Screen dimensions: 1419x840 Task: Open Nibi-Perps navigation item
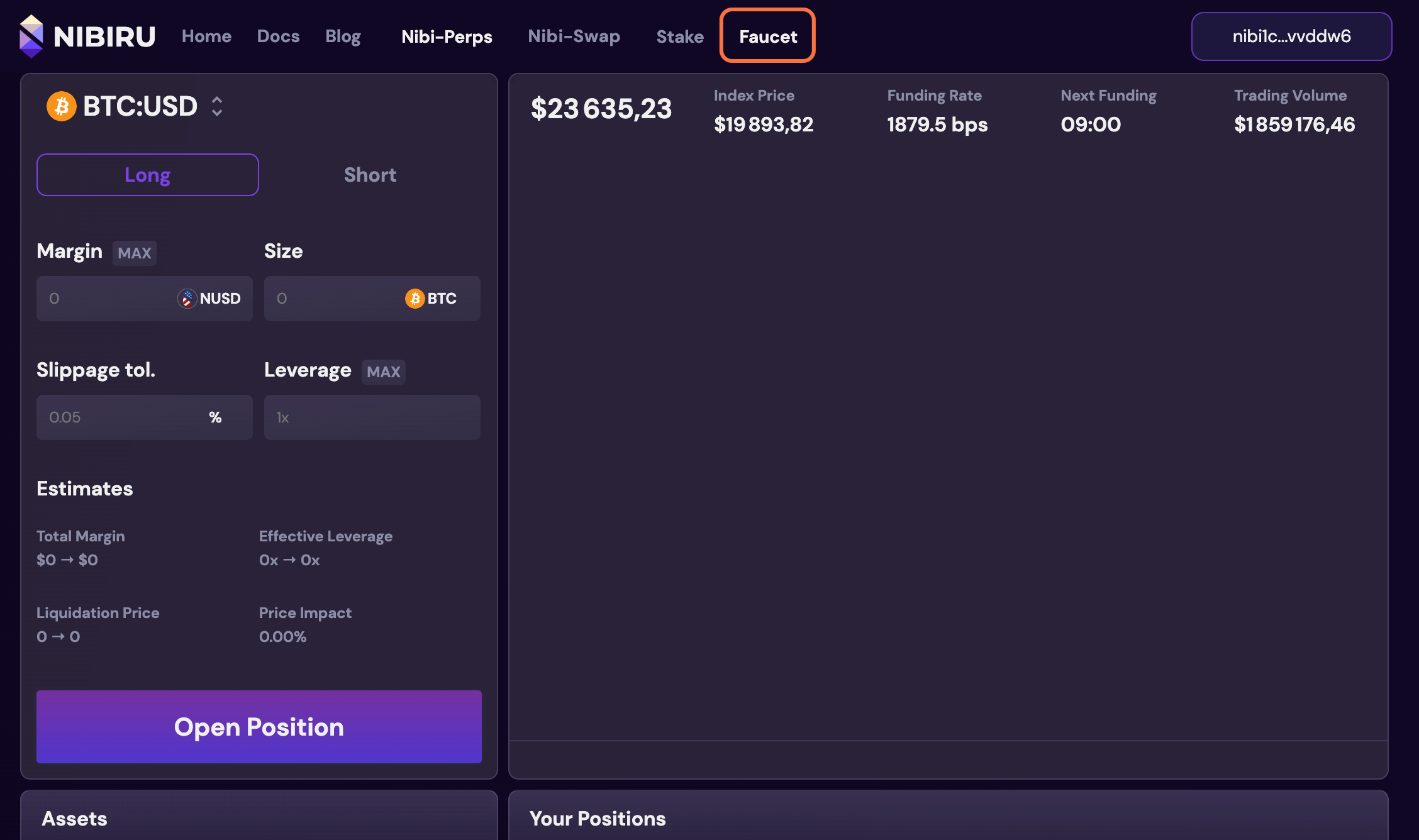click(x=447, y=36)
